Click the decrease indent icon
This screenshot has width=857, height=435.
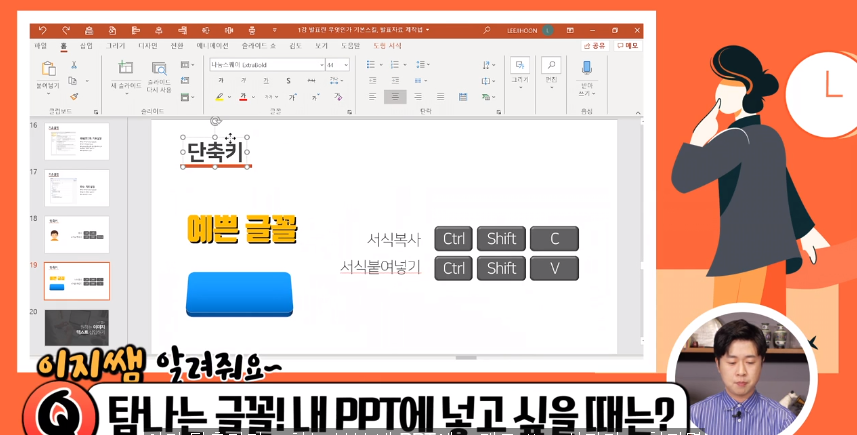coord(372,80)
